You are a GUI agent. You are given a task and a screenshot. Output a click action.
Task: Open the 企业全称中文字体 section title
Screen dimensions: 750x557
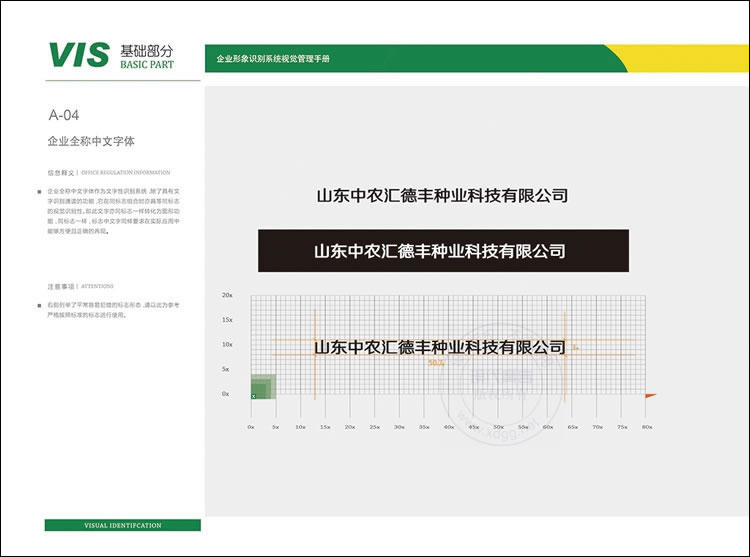(x=91, y=142)
